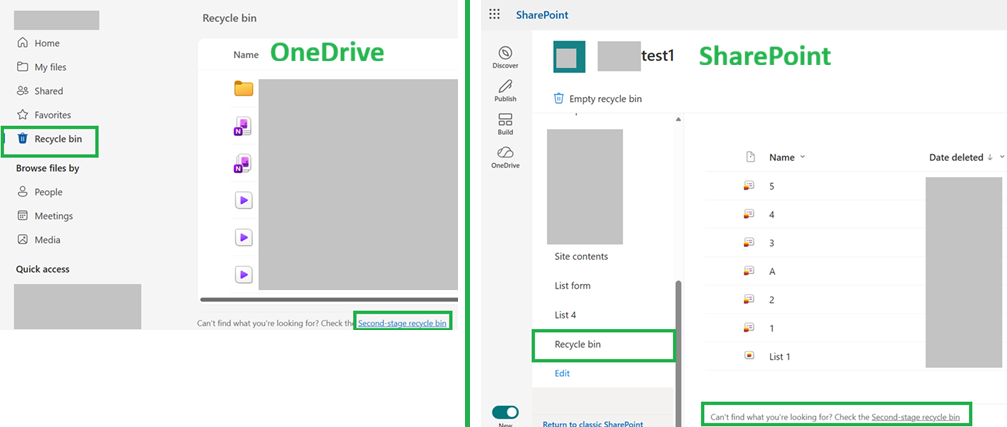
Task: Click the list item icon for row 2
Action: tap(748, 299)
